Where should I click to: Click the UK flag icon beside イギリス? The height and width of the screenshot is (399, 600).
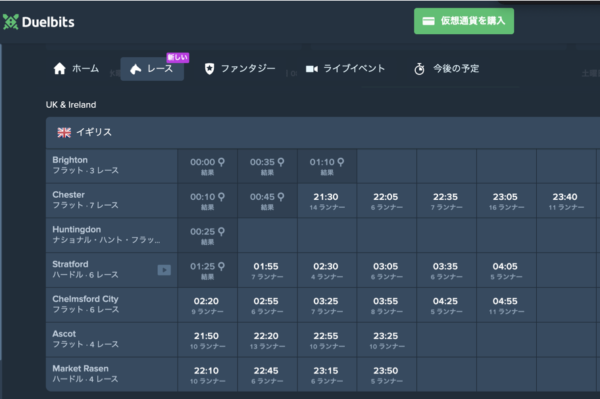(x=64, y=132)
